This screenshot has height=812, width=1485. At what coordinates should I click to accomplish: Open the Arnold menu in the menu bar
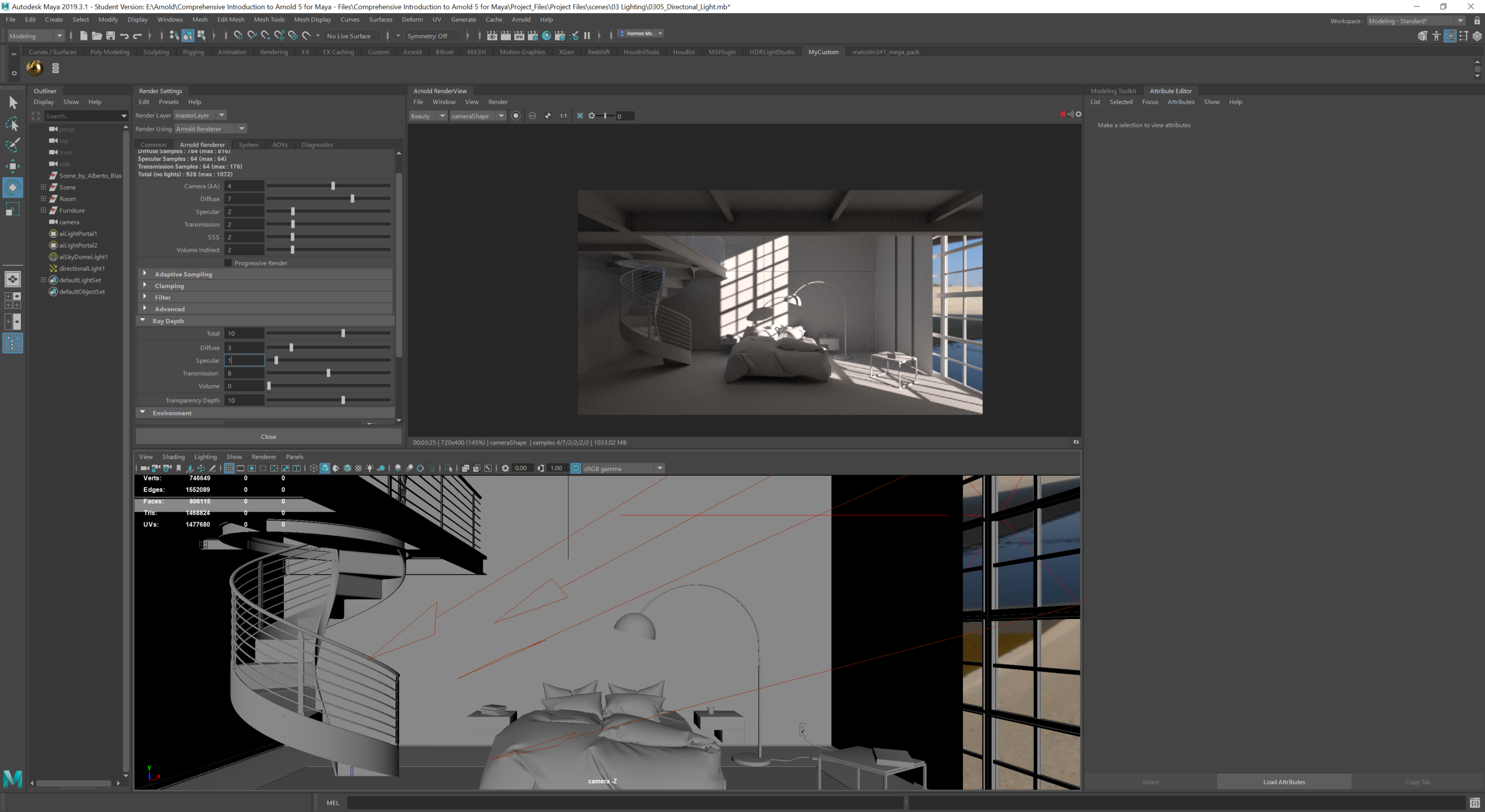[x=521, y=19]
